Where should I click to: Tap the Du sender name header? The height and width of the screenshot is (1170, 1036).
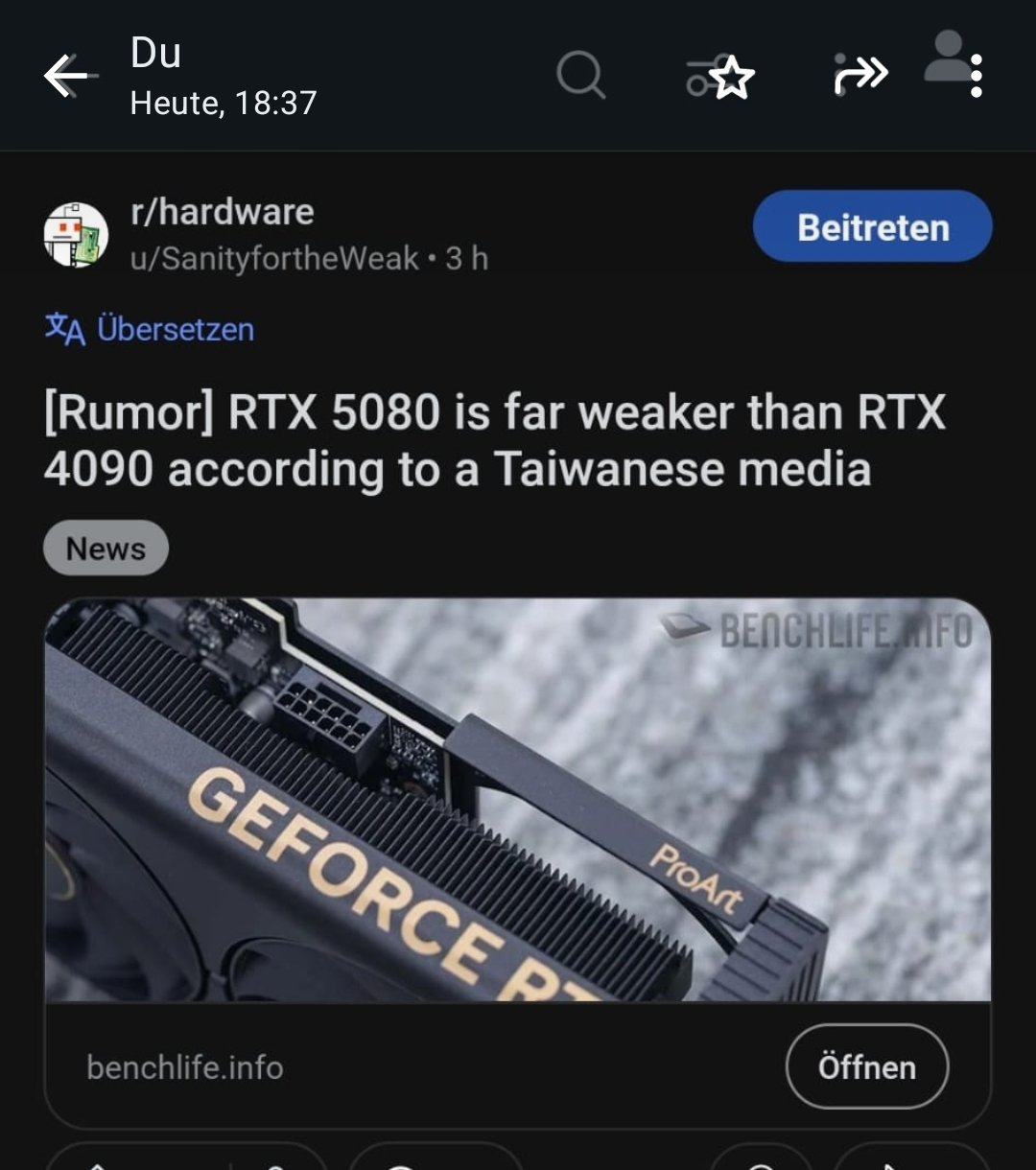[x=155, y=52]
